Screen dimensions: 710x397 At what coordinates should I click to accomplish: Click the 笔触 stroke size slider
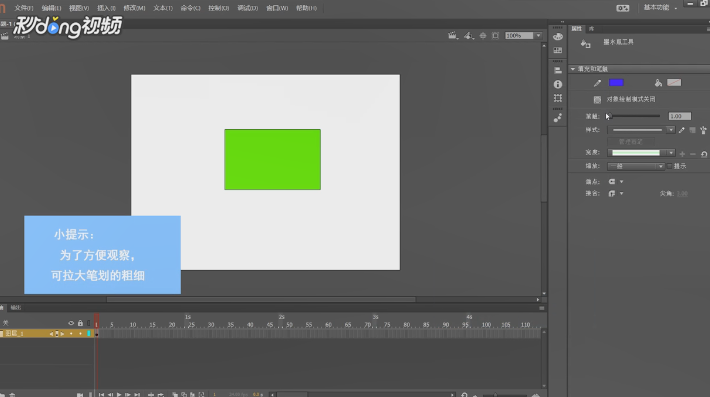(633, 116)
